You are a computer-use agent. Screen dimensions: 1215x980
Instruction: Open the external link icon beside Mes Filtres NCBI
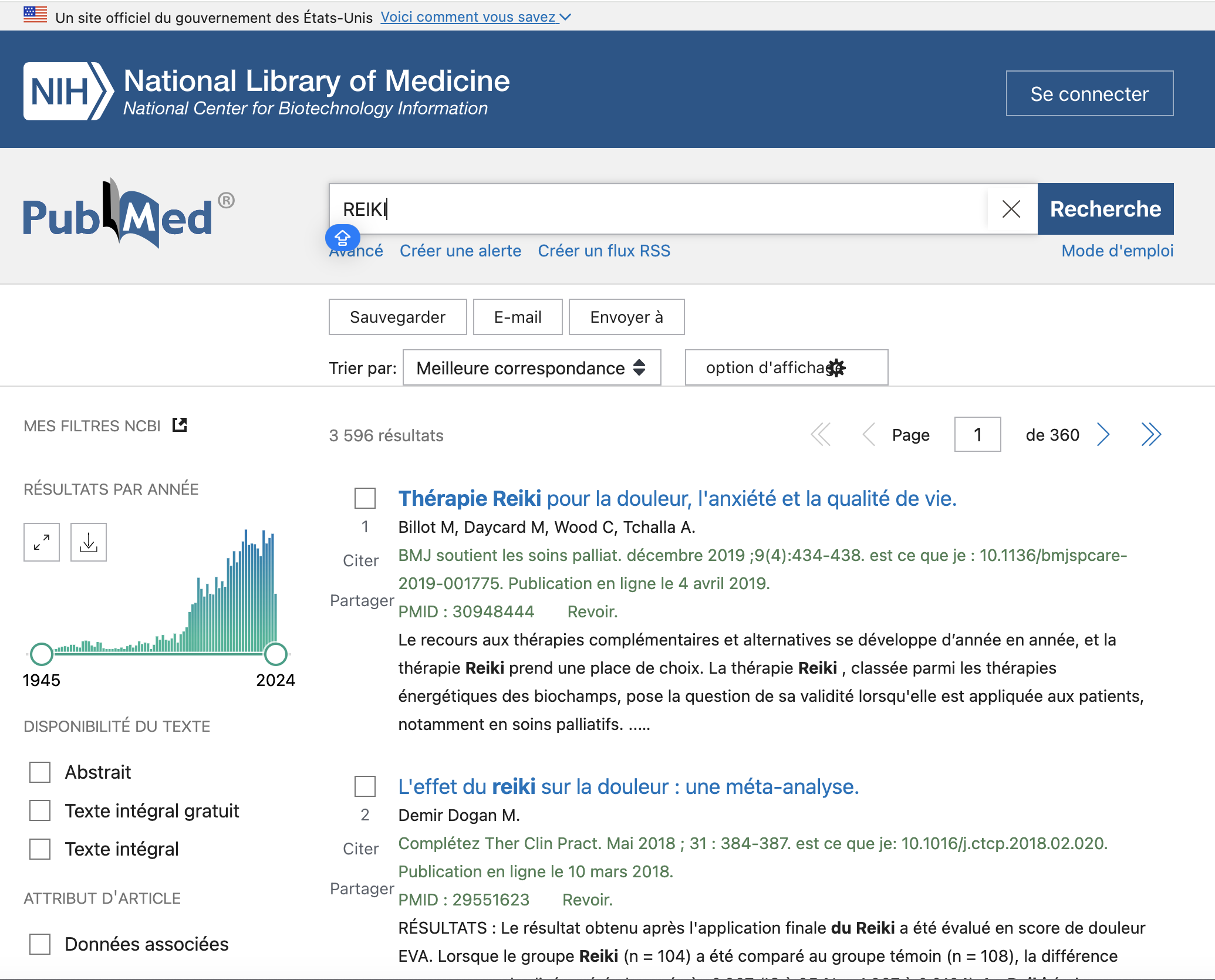point(180,425)
